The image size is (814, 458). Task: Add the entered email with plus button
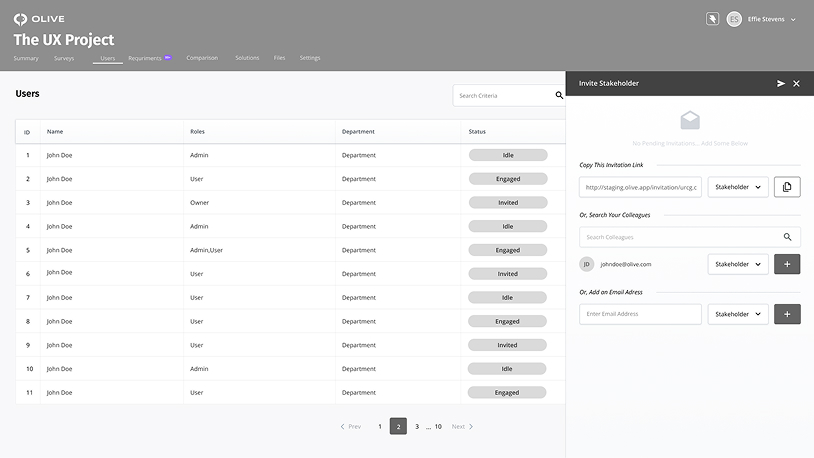click(x=787, y=314)
